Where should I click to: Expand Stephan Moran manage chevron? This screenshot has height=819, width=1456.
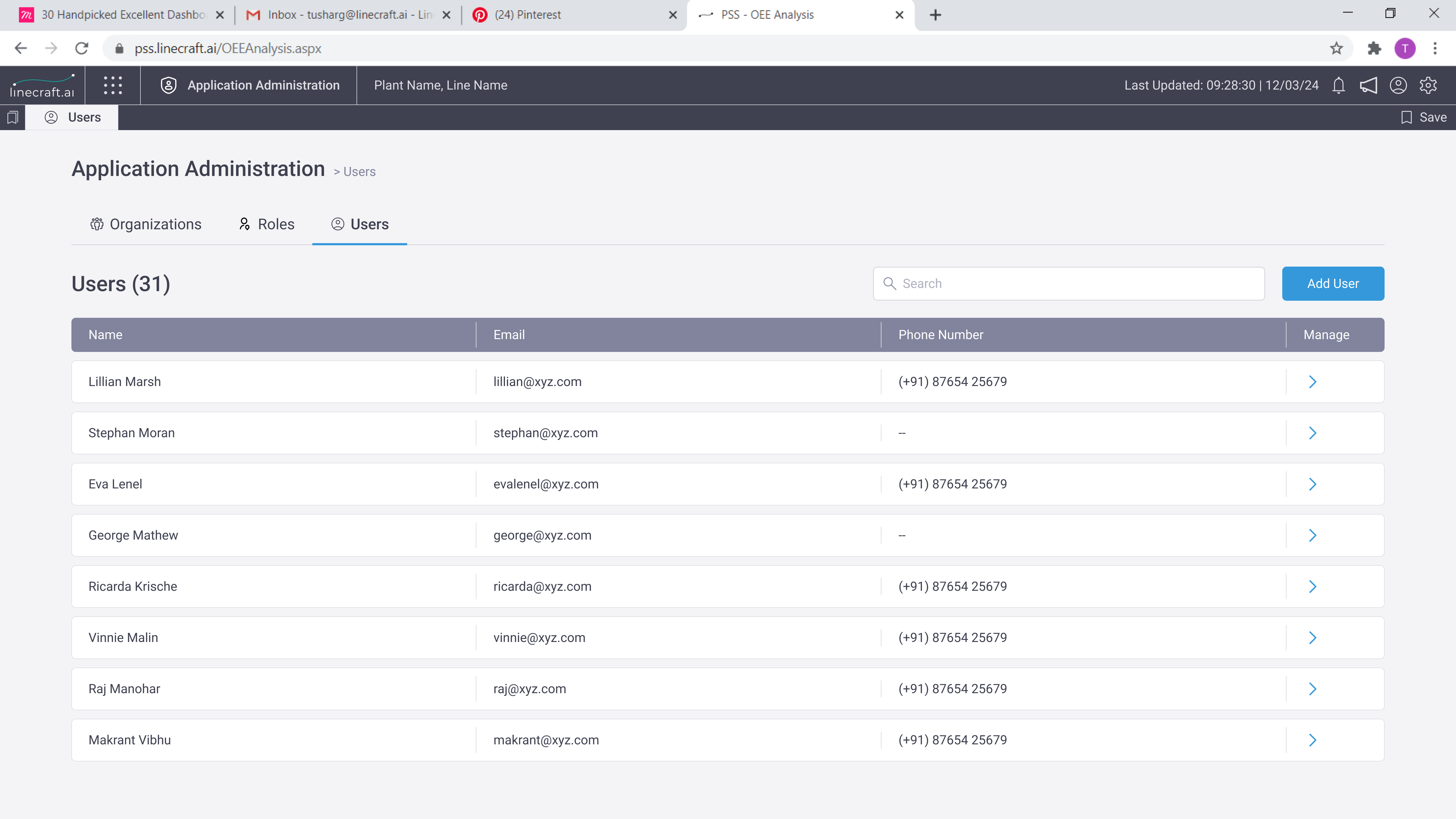[1312, 433]
